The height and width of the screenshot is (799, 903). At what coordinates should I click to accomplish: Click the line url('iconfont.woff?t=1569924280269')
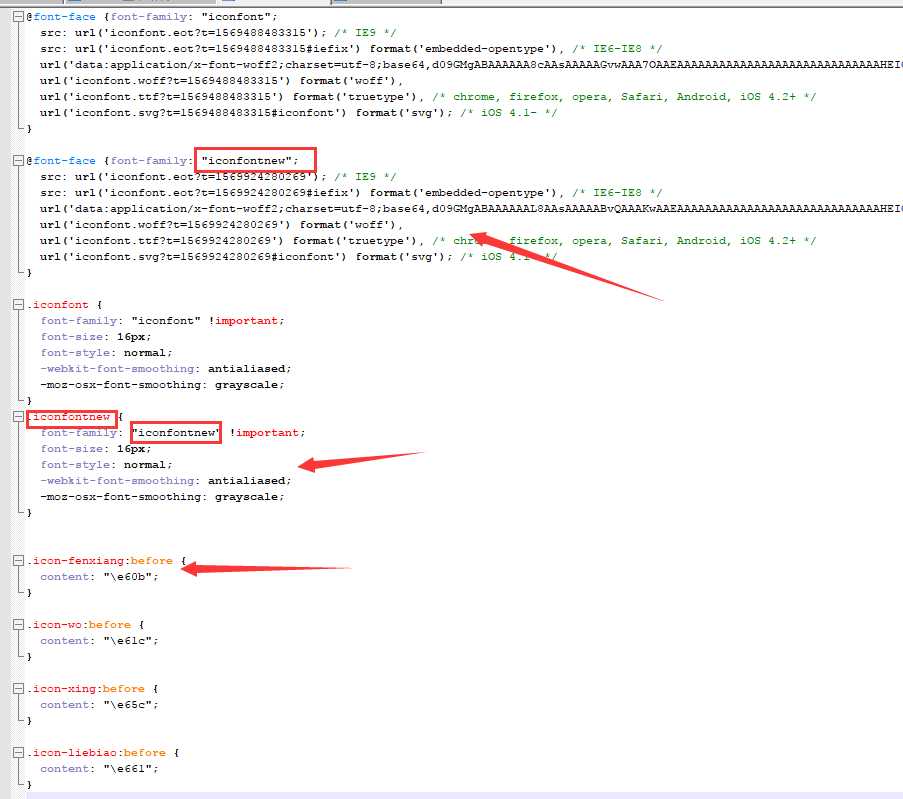222,225
